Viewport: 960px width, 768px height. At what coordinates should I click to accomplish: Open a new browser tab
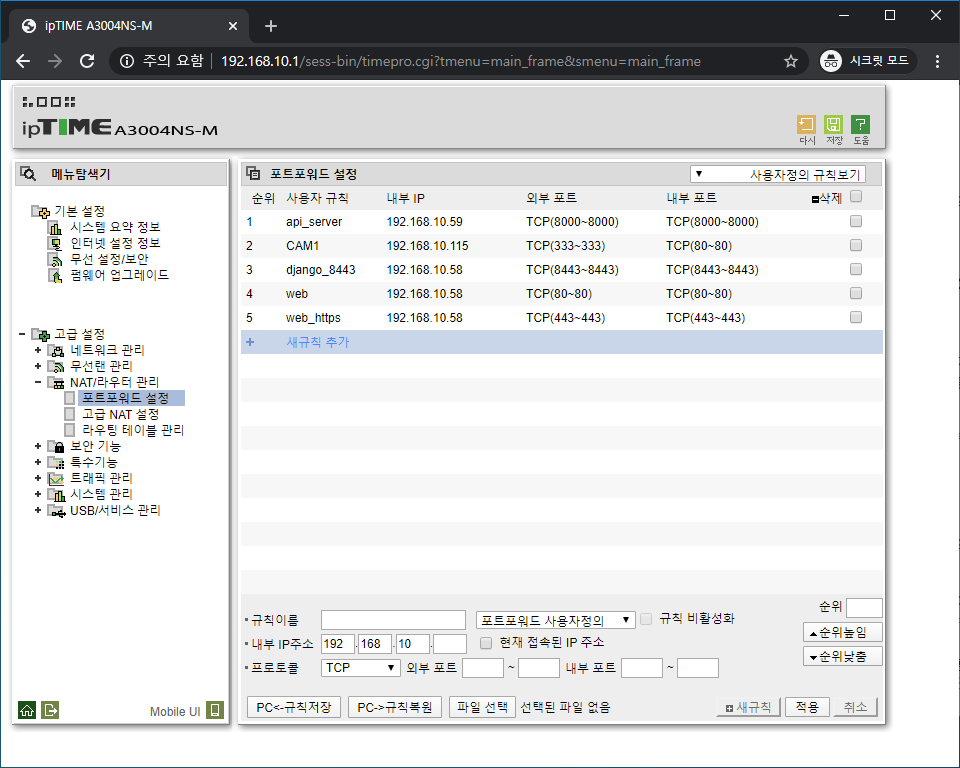tap(271, 26)
